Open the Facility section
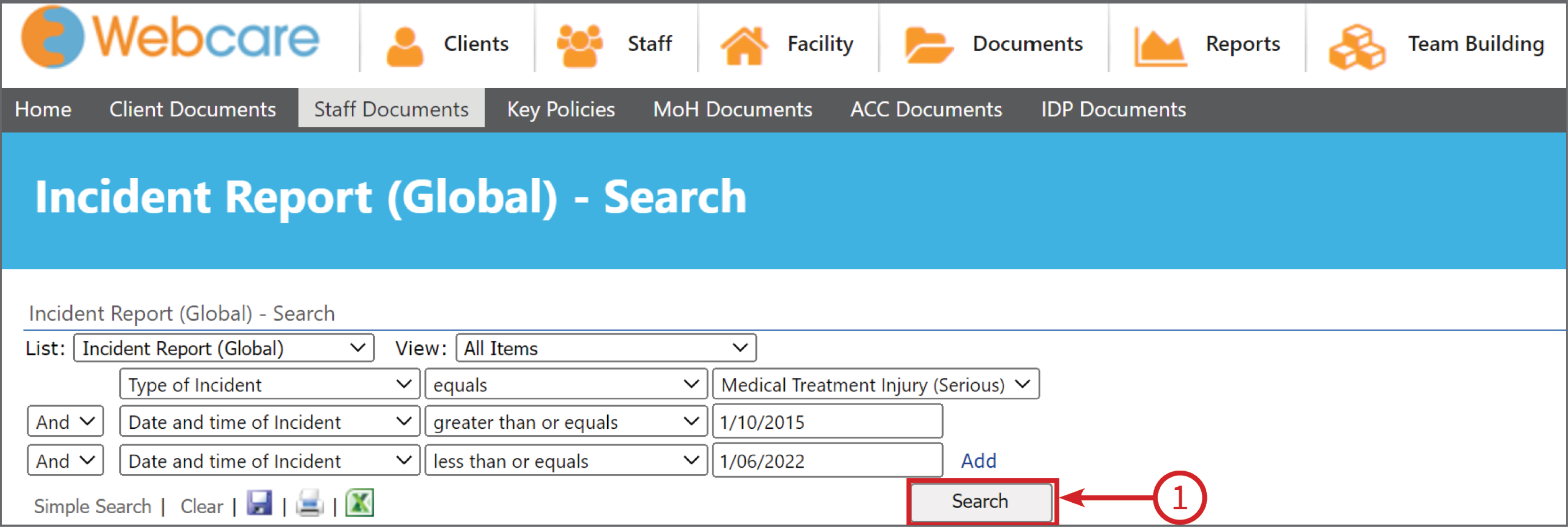The image size is (1568, 527). [820, 44]
